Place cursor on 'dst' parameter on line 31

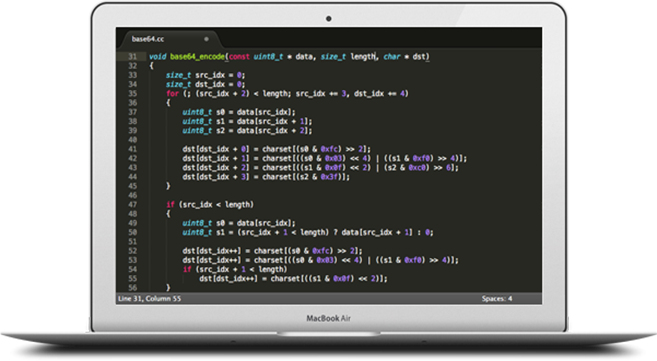419,57
